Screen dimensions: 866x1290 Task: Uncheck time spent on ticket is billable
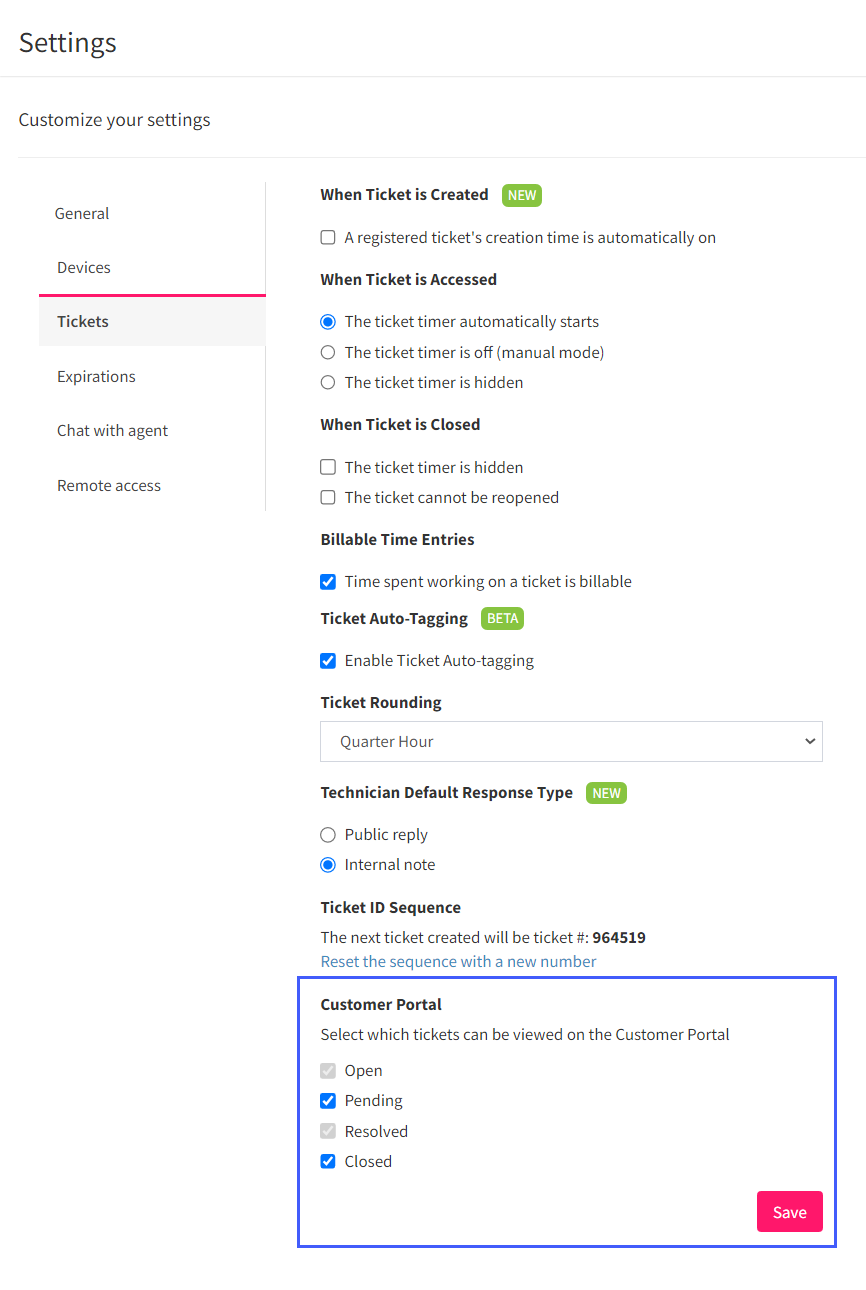click(327, 581)
